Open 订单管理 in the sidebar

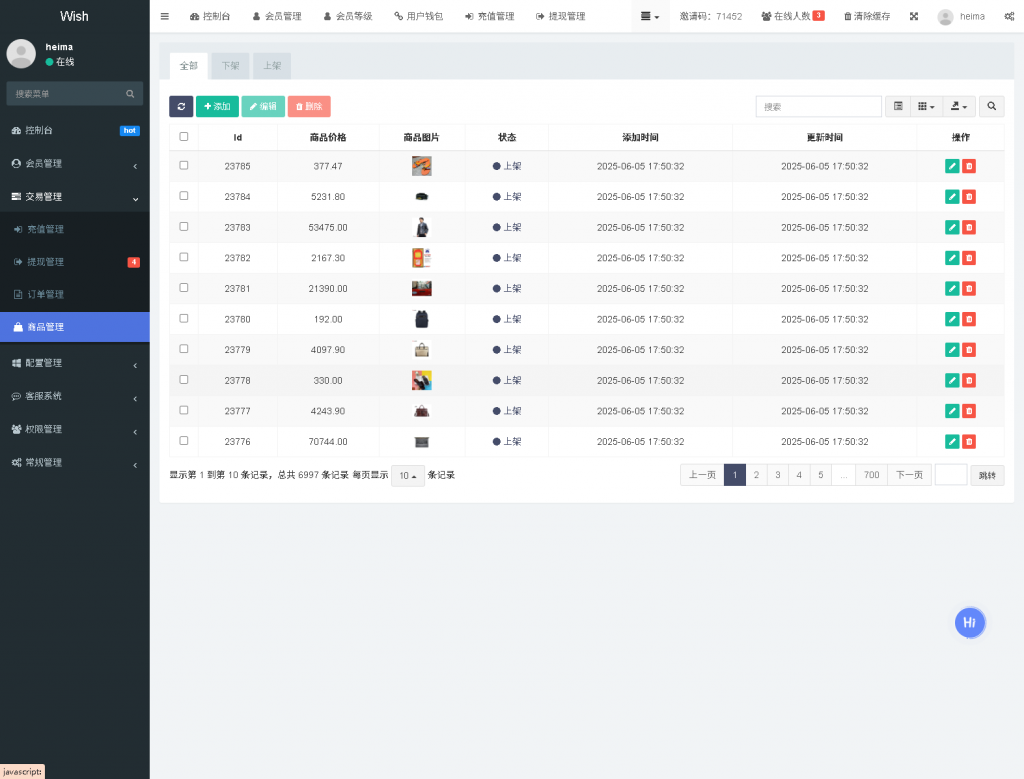tap(45, 295)
